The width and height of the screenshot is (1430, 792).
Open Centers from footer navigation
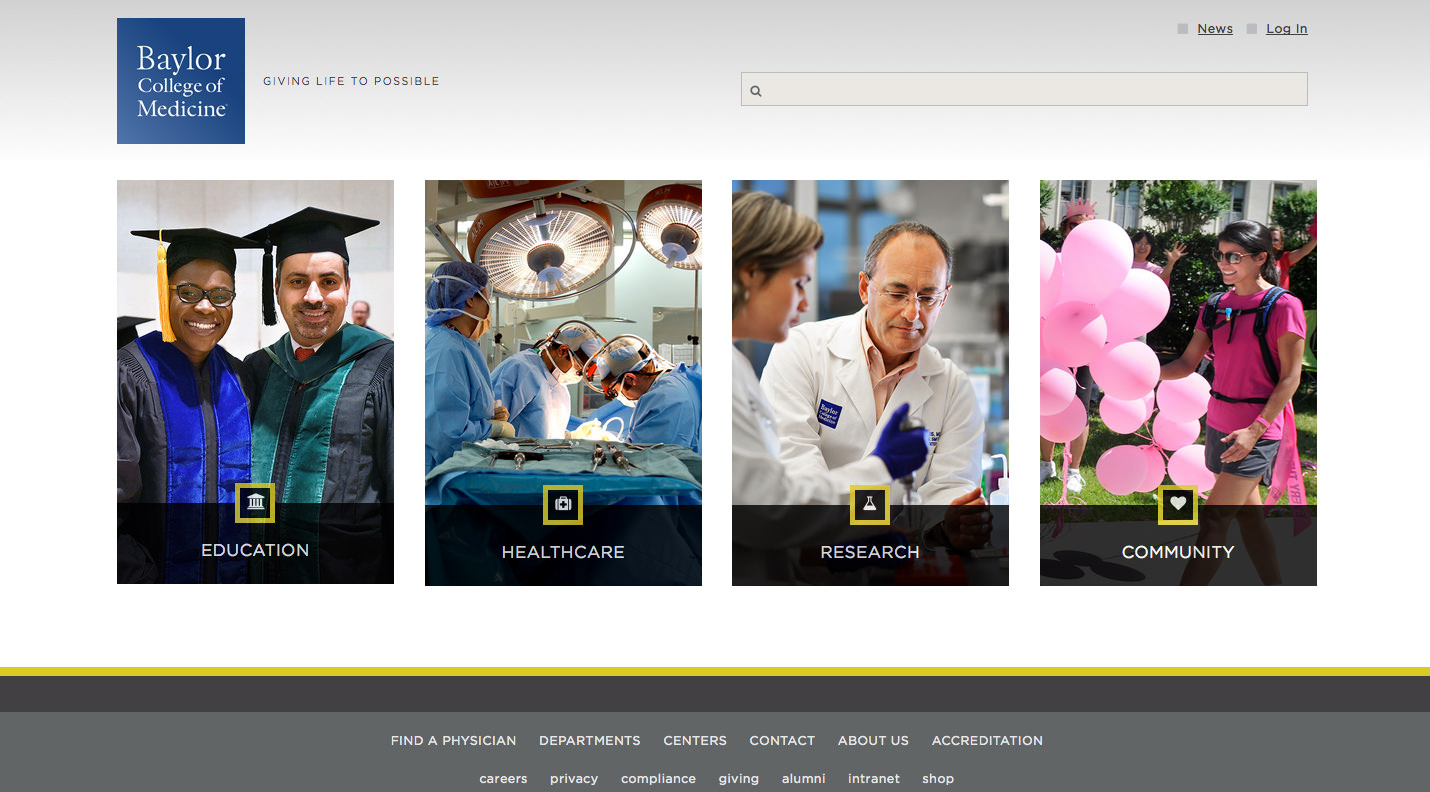pos(695,741)
